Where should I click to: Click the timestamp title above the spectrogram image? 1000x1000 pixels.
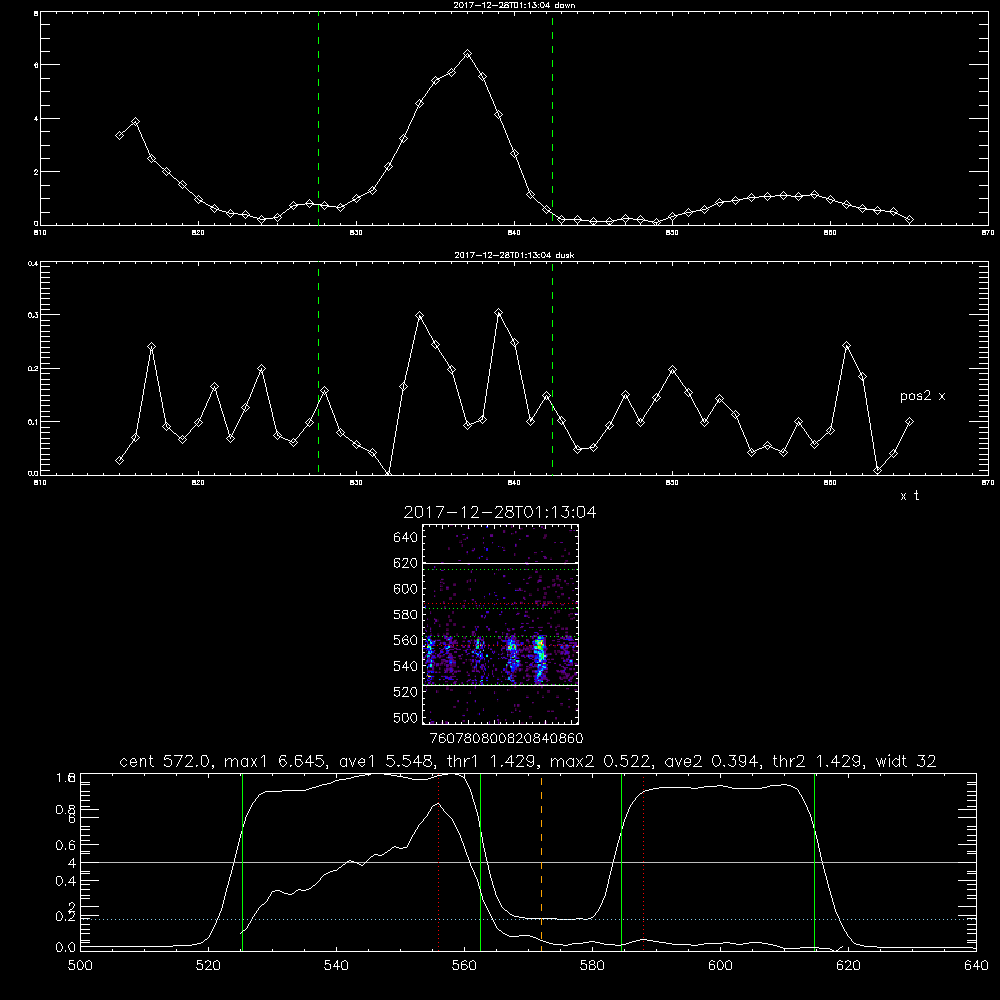(x=500, y=512)
